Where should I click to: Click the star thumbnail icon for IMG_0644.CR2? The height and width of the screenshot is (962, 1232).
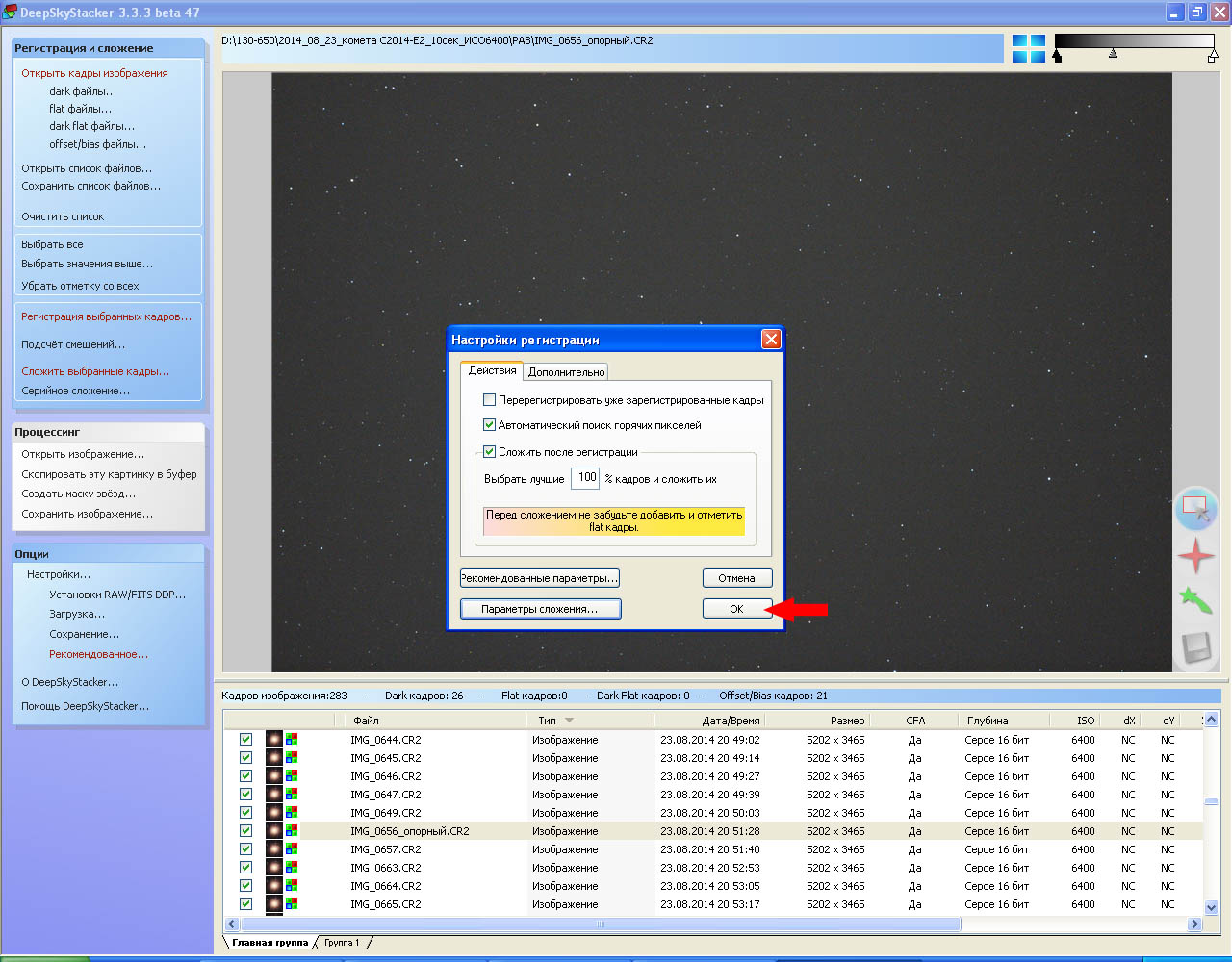point(274,740)
